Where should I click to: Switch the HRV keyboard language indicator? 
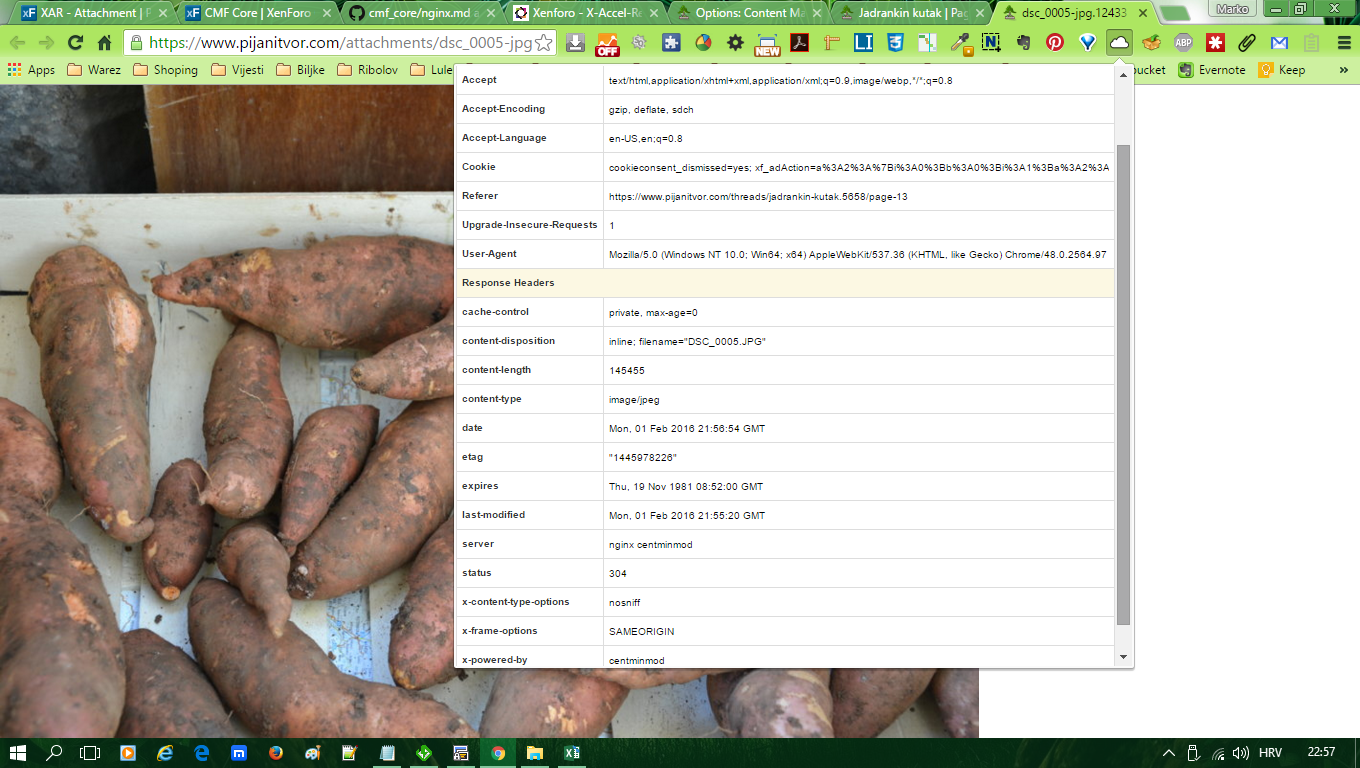coord(1270,753)
